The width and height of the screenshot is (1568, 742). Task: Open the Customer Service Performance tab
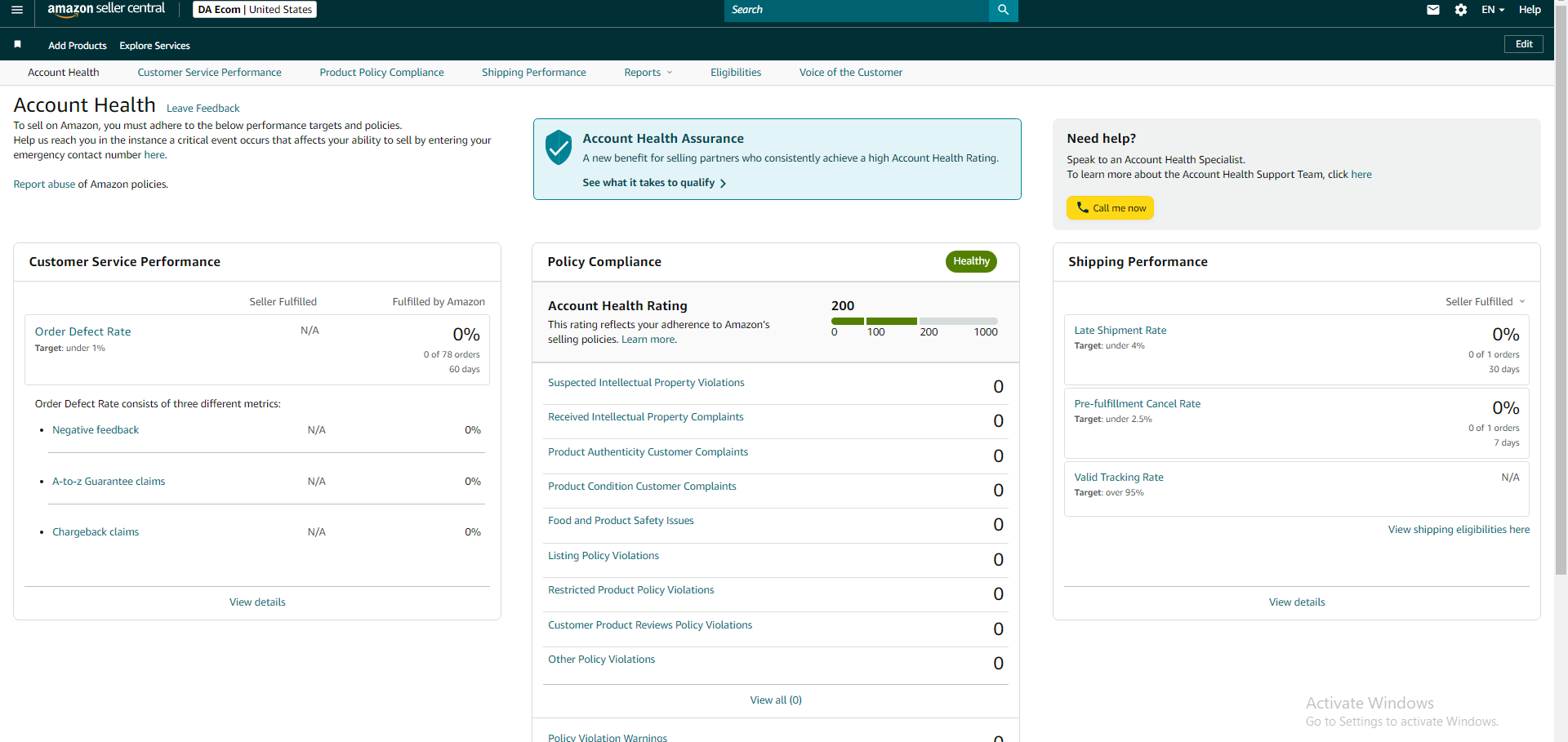pos(209,73)
